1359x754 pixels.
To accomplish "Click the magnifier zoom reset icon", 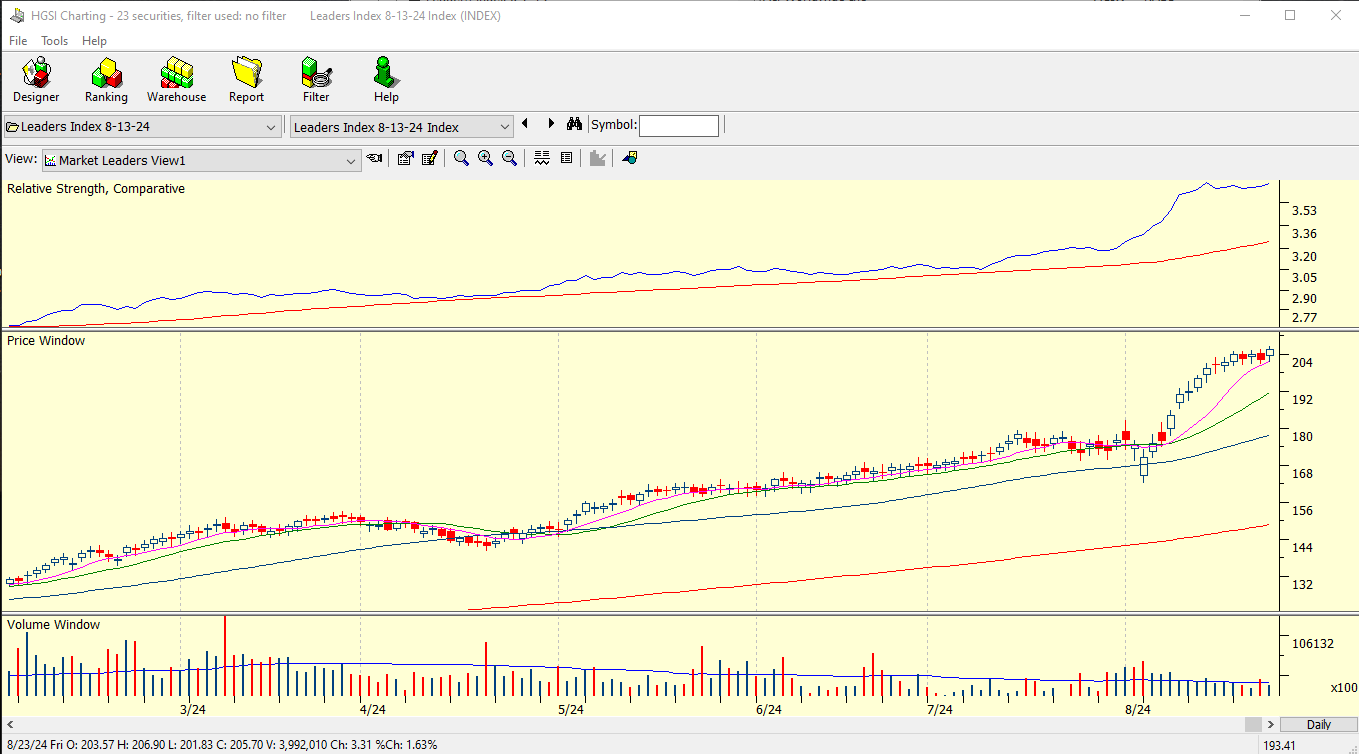I will (461, 158).
